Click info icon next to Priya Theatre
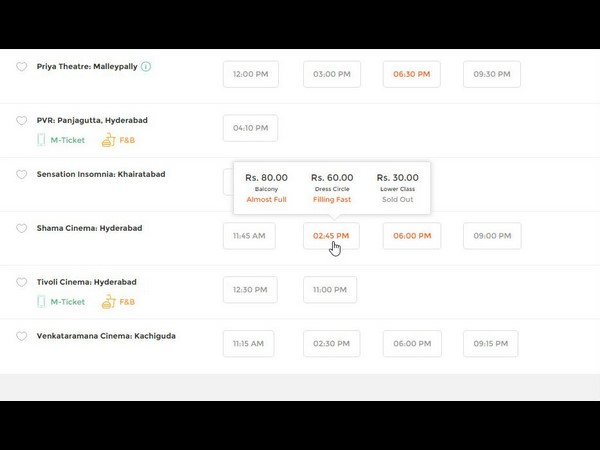 146,67
